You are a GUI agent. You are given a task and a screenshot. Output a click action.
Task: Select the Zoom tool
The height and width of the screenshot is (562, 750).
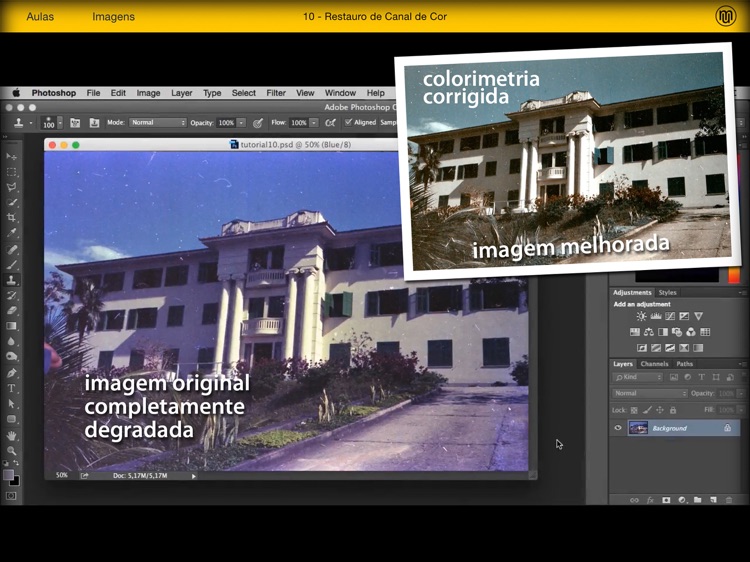click(x=11, y=451)
